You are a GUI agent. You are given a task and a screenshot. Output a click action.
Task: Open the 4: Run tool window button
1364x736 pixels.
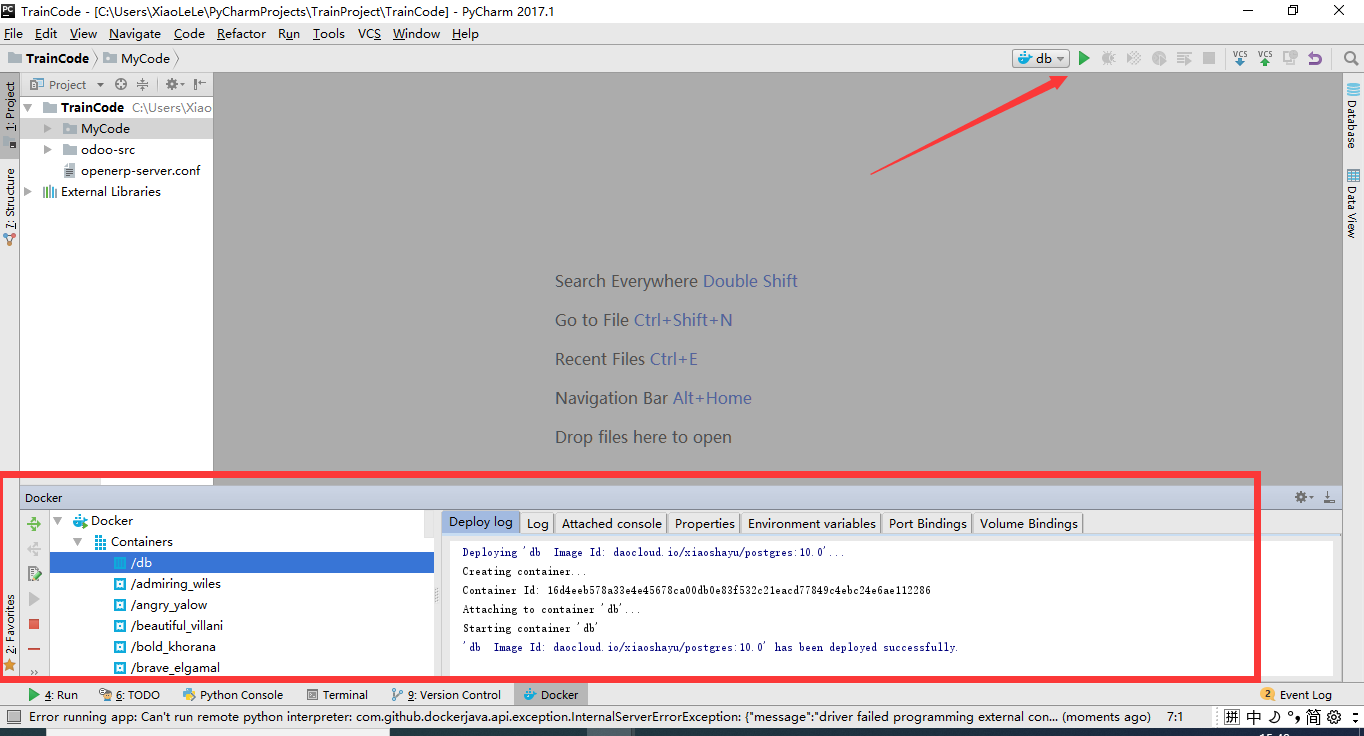pos(53,694)
